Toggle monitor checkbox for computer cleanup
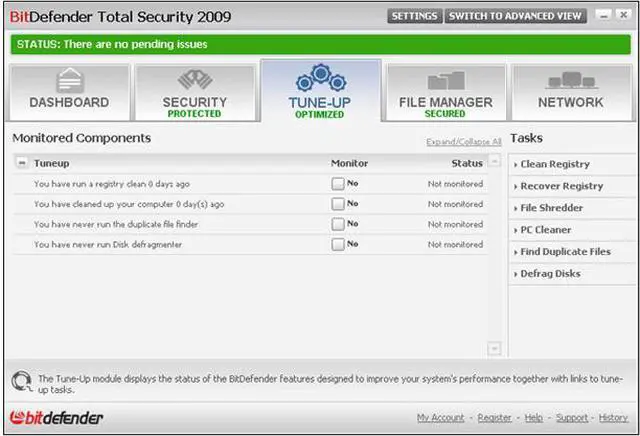The image size is (640, 436). (338, 204)
